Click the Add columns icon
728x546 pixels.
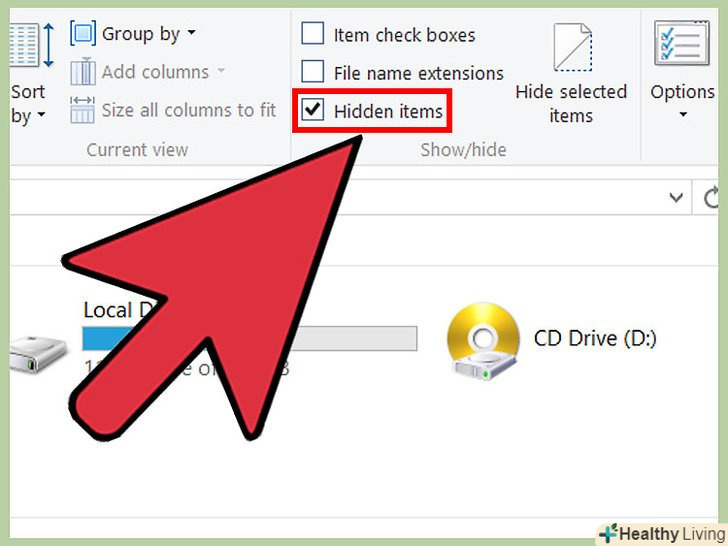[x=83, y=72]
